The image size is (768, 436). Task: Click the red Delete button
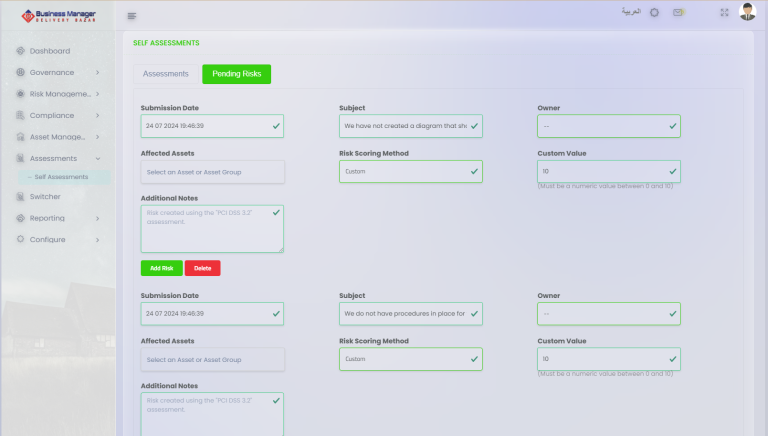click(202, 268)
